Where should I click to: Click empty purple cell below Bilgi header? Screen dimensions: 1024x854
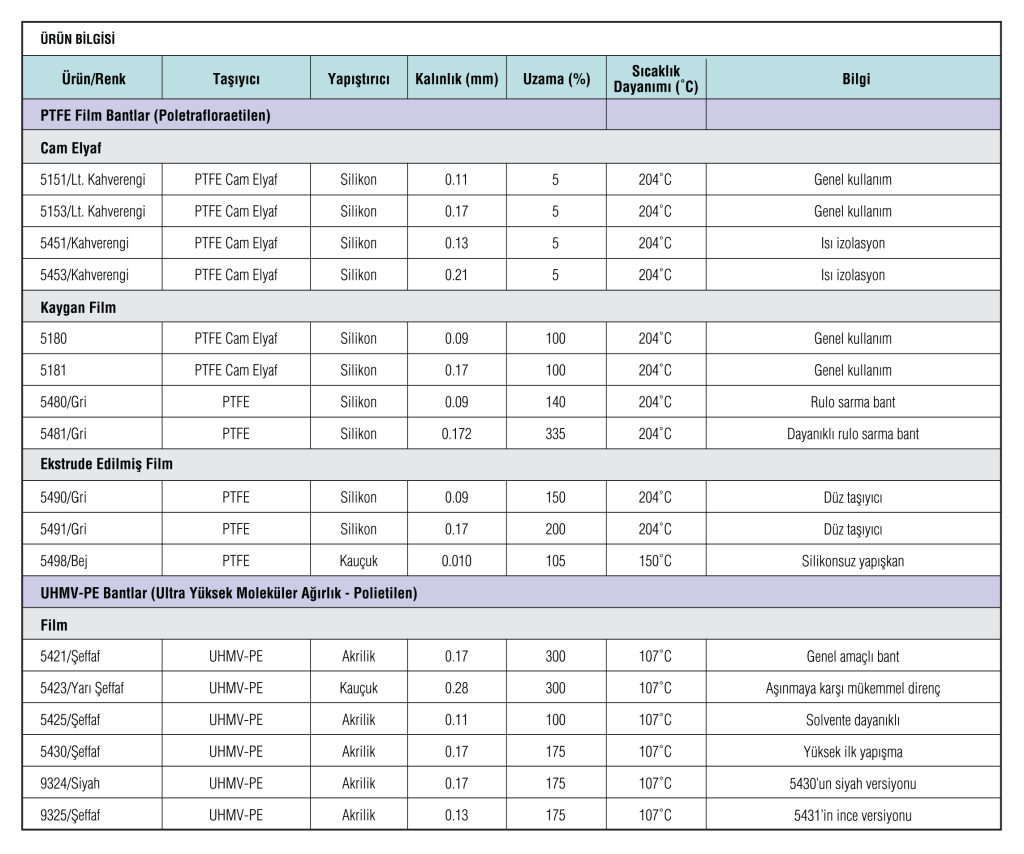click(852, 115)
